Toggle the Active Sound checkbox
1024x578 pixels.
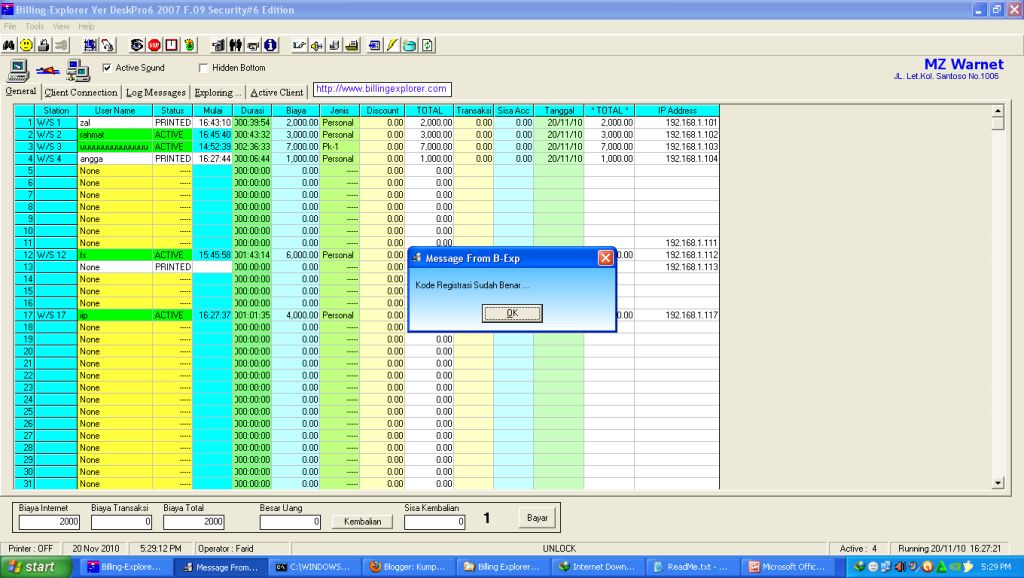click(x=106, y=67)
